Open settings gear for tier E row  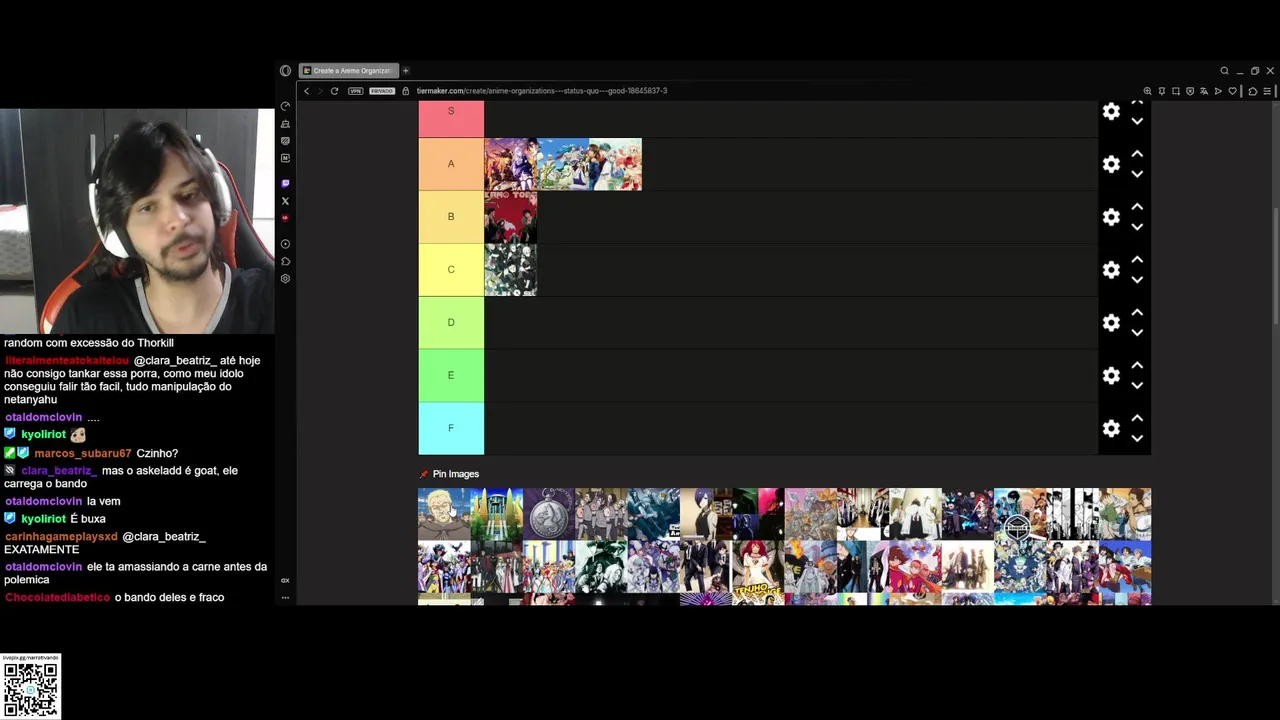(x=1111, y=375)
